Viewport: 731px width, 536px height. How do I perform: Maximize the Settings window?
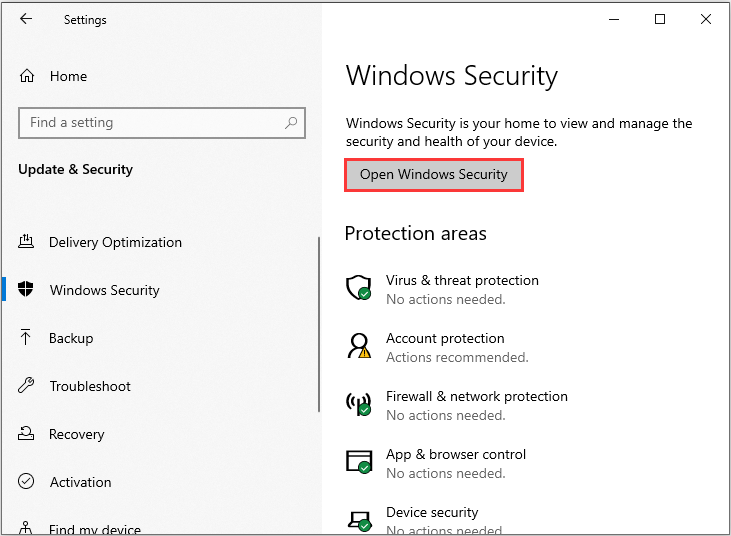click(x=660, y=19)
